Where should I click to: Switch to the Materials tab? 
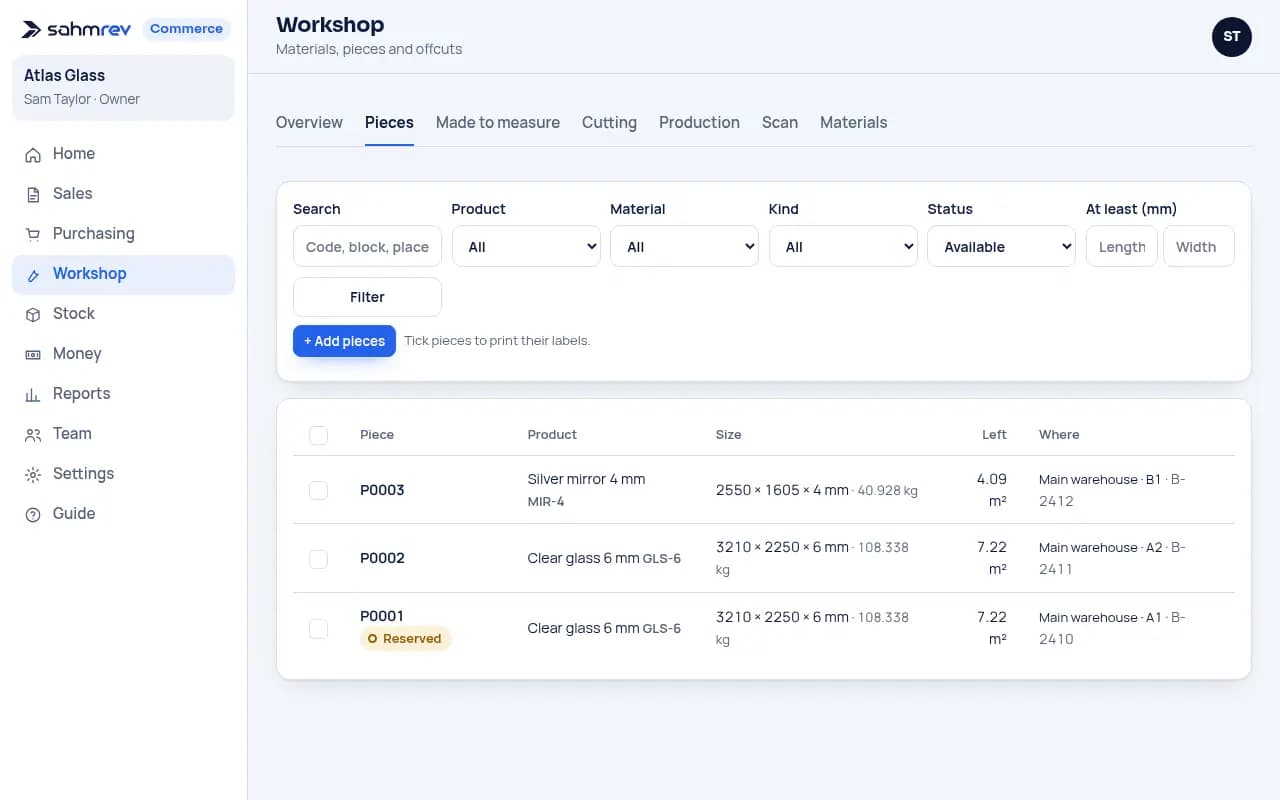click(854, 122)
